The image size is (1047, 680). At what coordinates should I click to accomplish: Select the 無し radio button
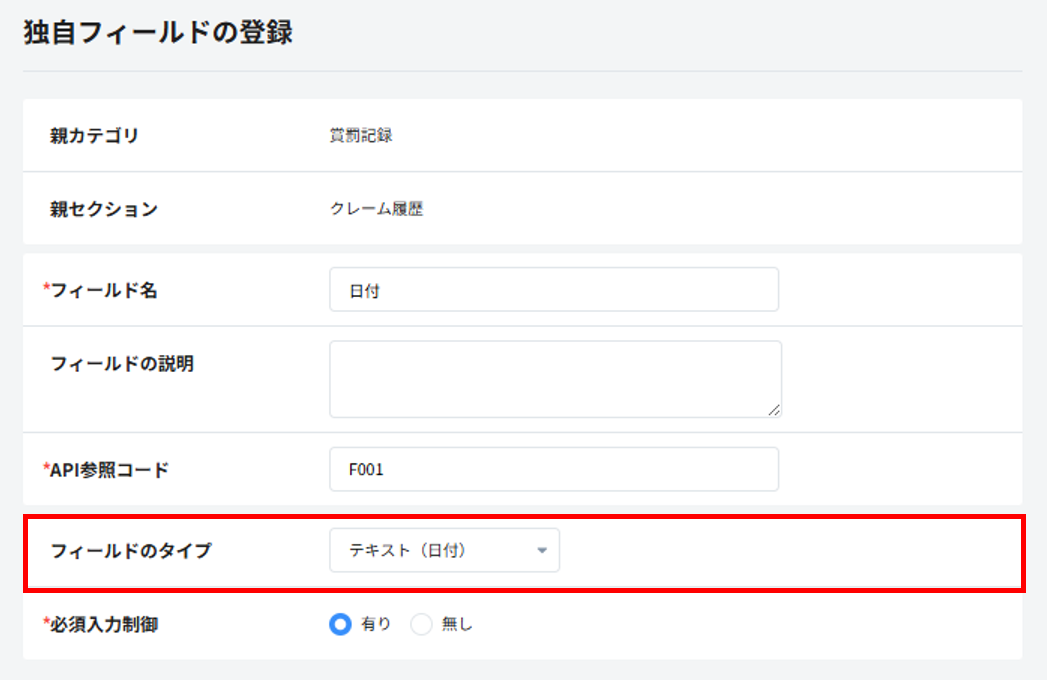pos(421,624)
